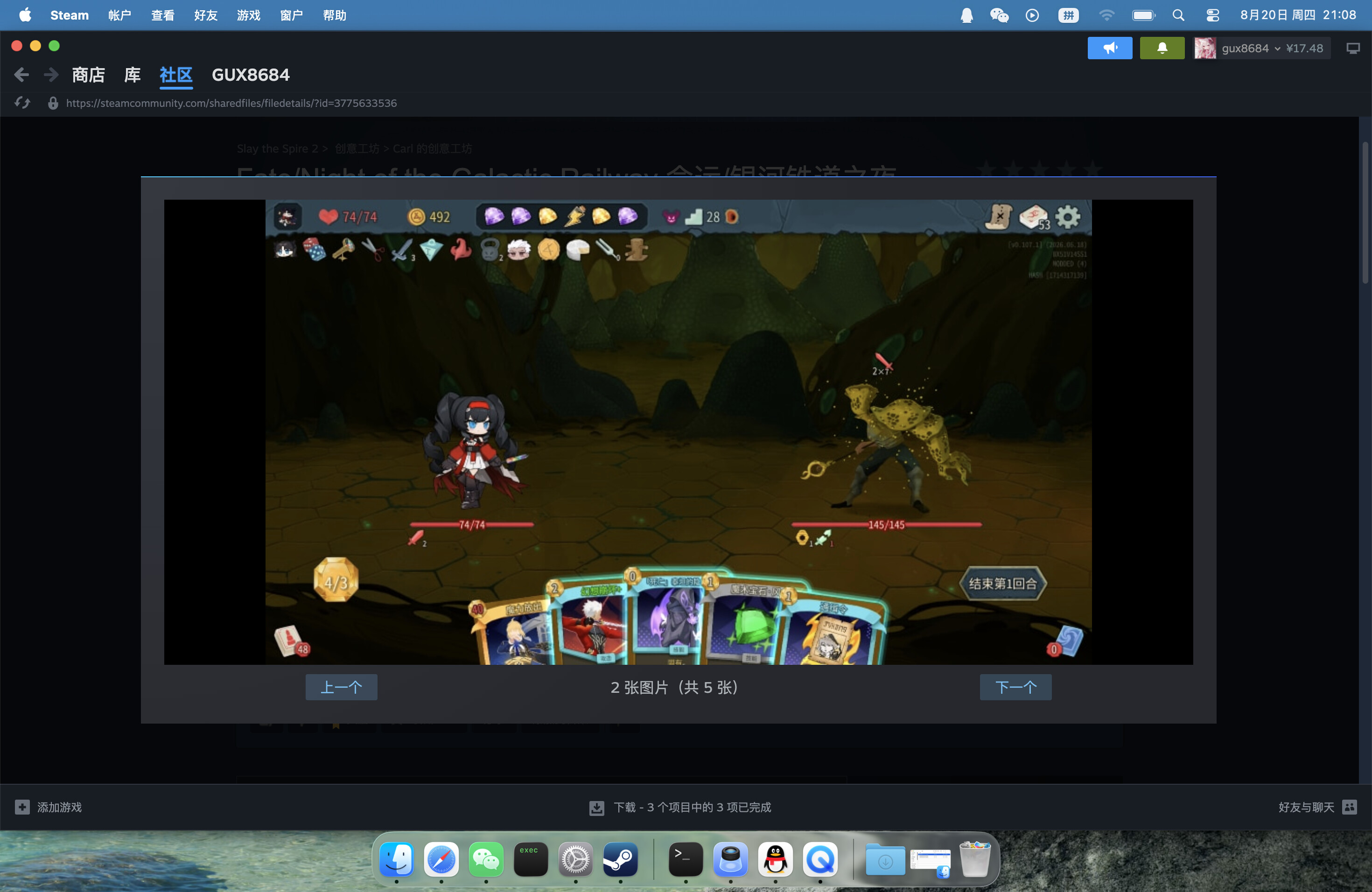Open the black exec app in Dock
Image resolution: width=1372 pixels, height=892 pixels.
pyautogui.click(x=530, y=859)
